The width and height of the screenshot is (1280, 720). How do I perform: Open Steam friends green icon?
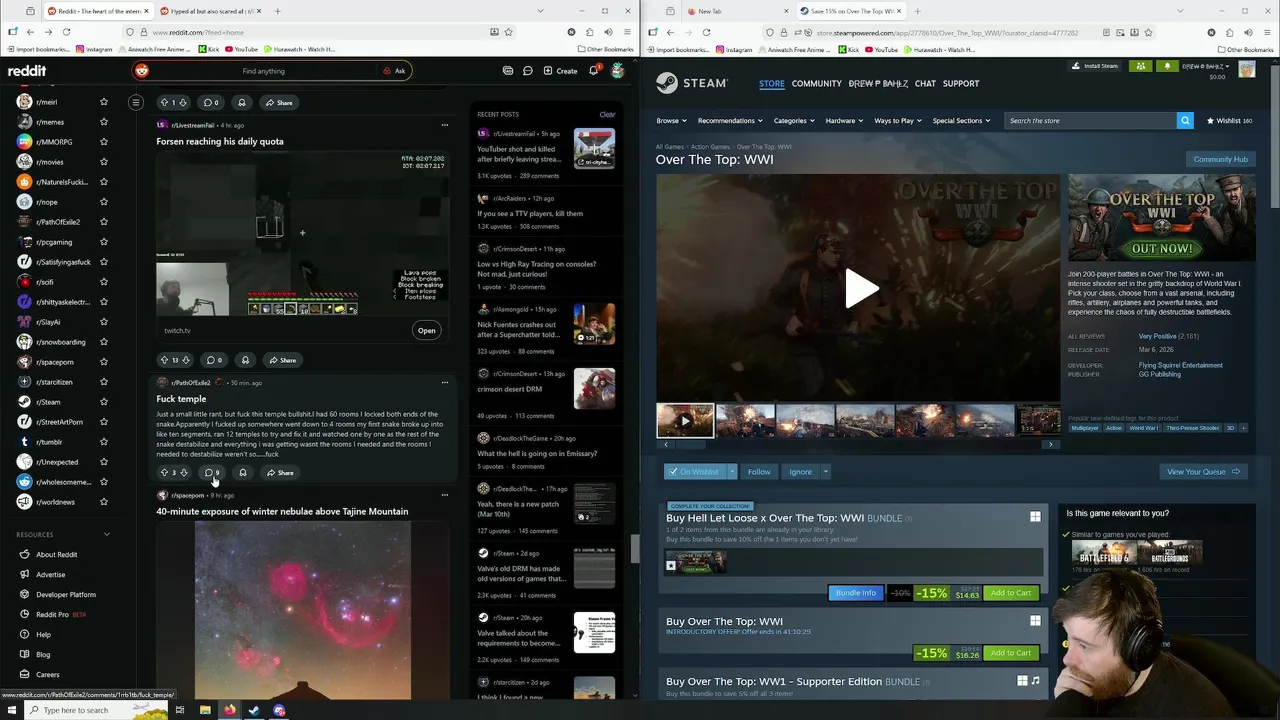[x=1141, y=66]
